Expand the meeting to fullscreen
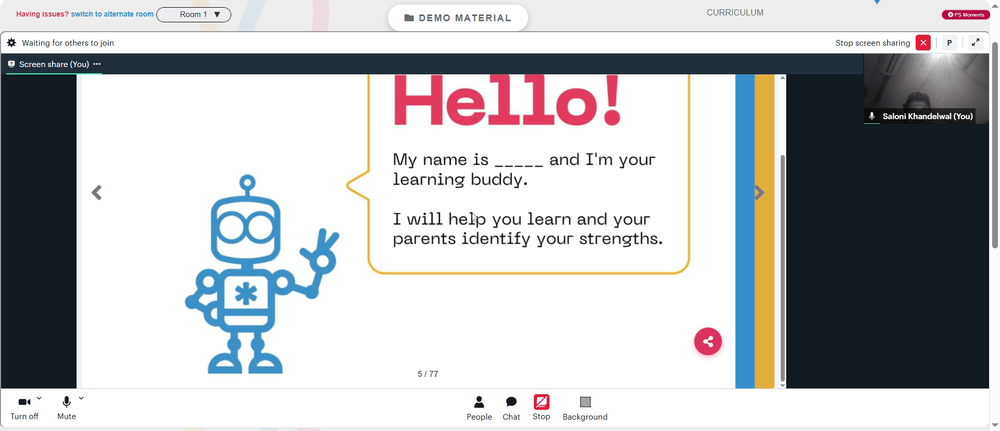 (975, 43)
